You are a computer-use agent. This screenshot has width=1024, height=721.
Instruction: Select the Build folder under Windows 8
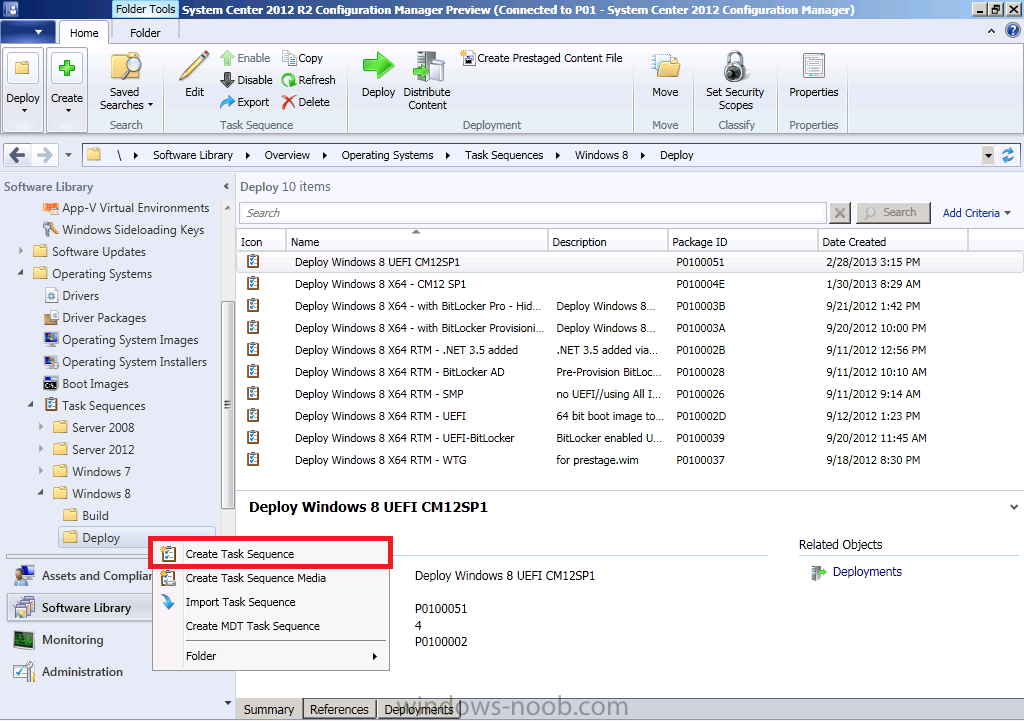[x=86, y=516]
